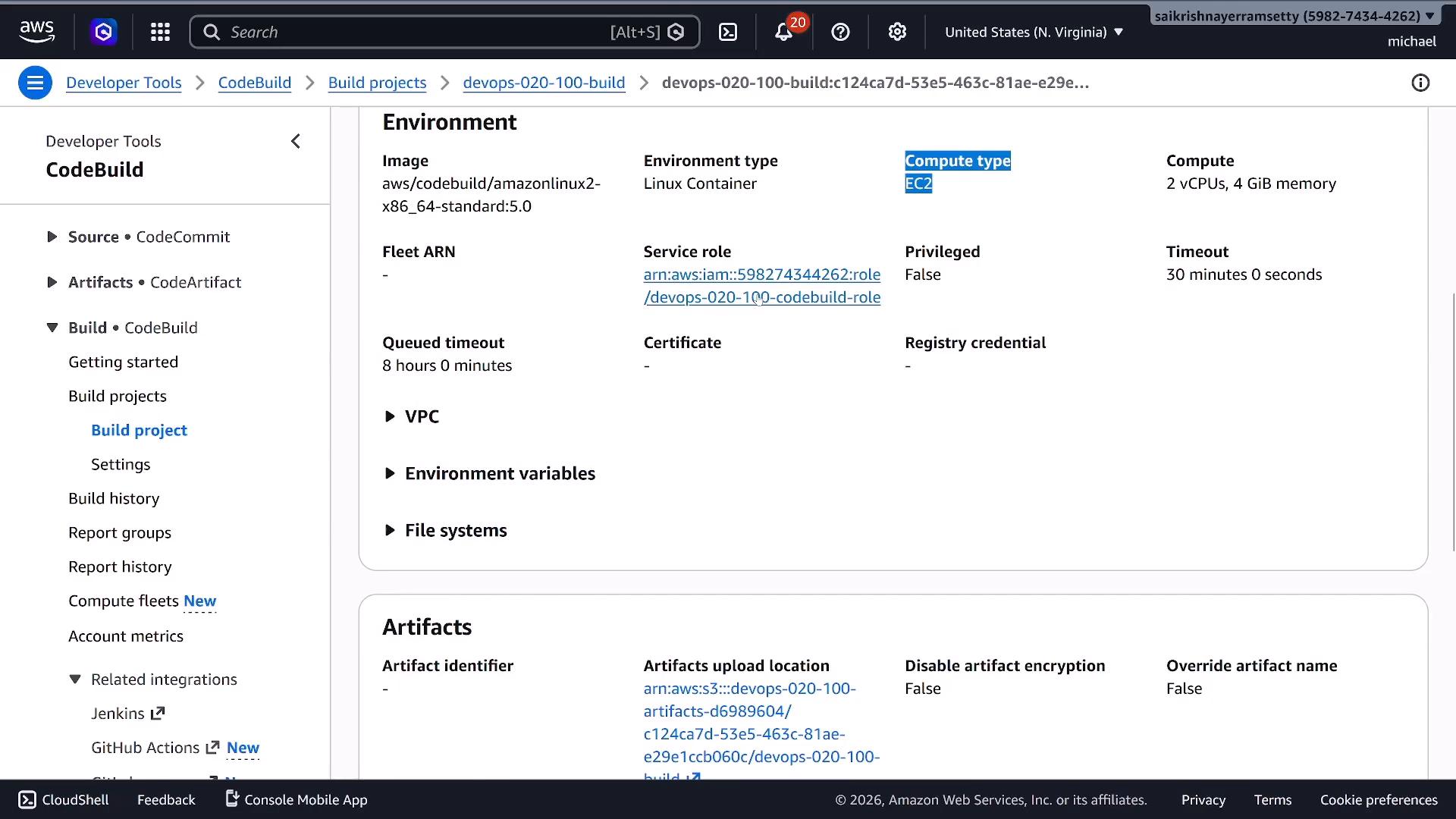Click the current build ID breadcrumb text
This screenshot has height=819, width=1456.
pyautogui.click(x=875, y=83)
